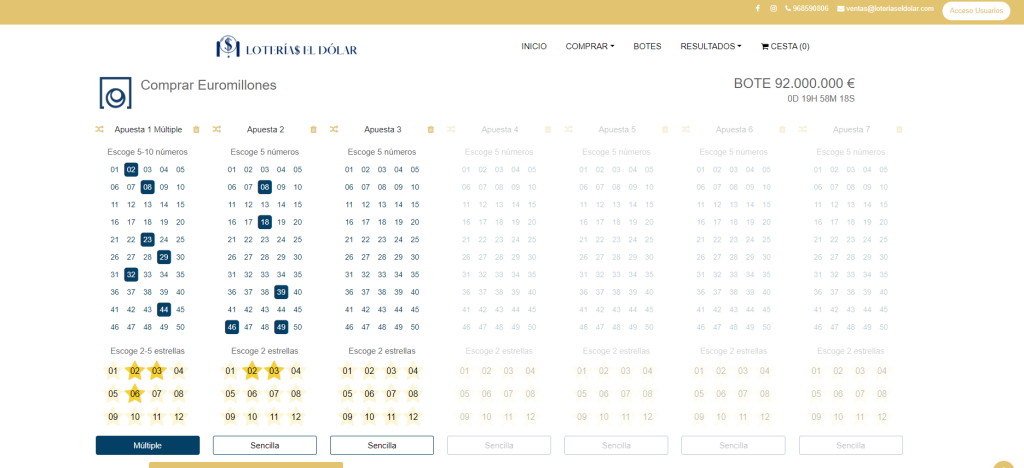
Task: Click the Sencilla button under Apuesta 4
Action: tap(499, 445)
